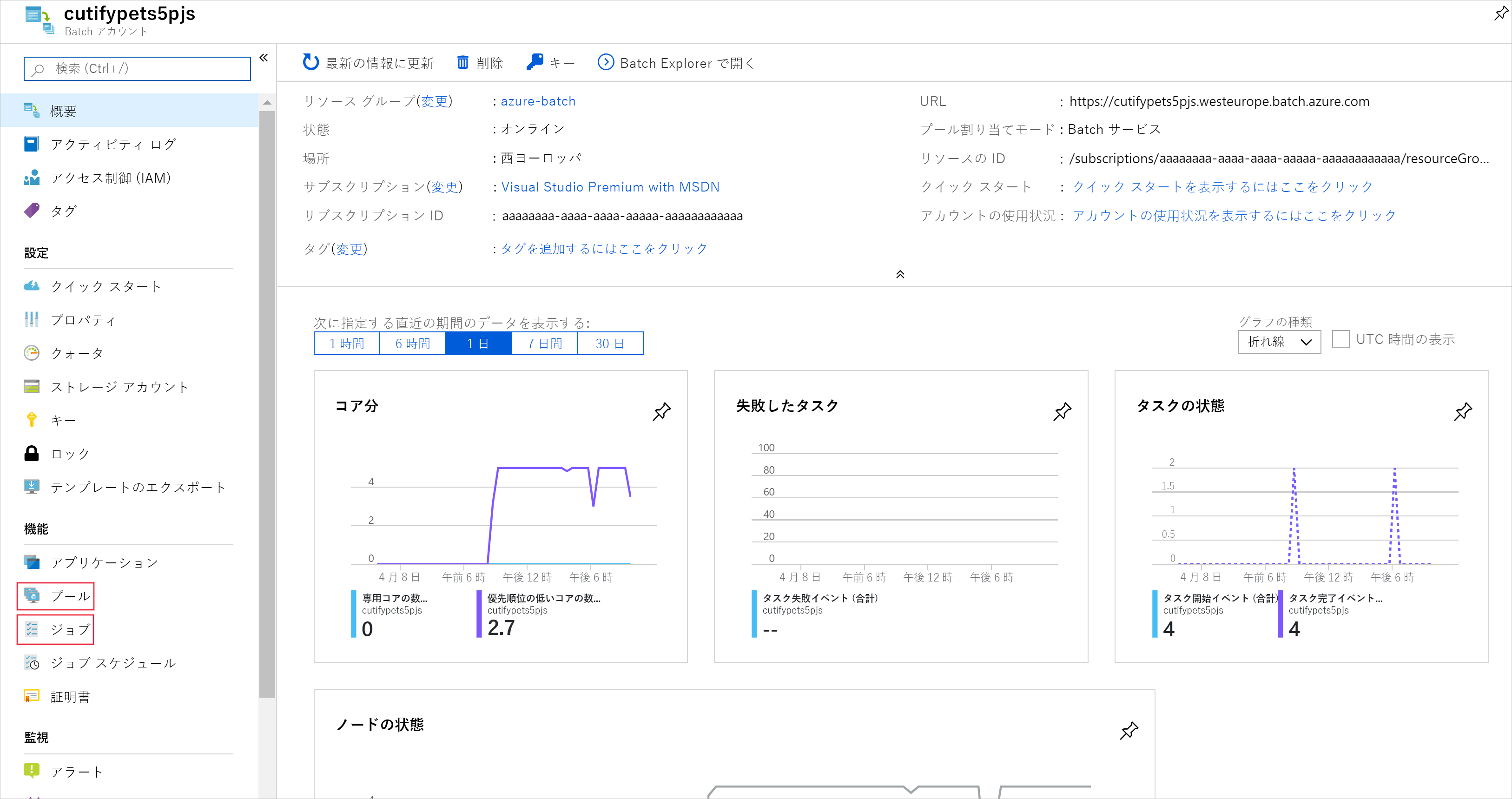
Task: Click the ストレージ アカウント icon
Action: click(32, 386)
